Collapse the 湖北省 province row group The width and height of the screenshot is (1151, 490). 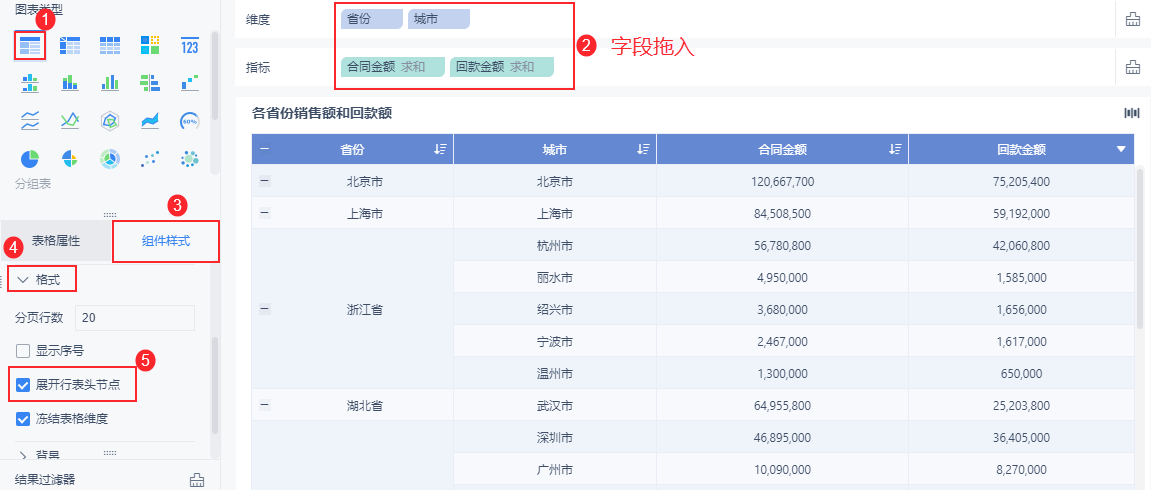coord(265,405)
